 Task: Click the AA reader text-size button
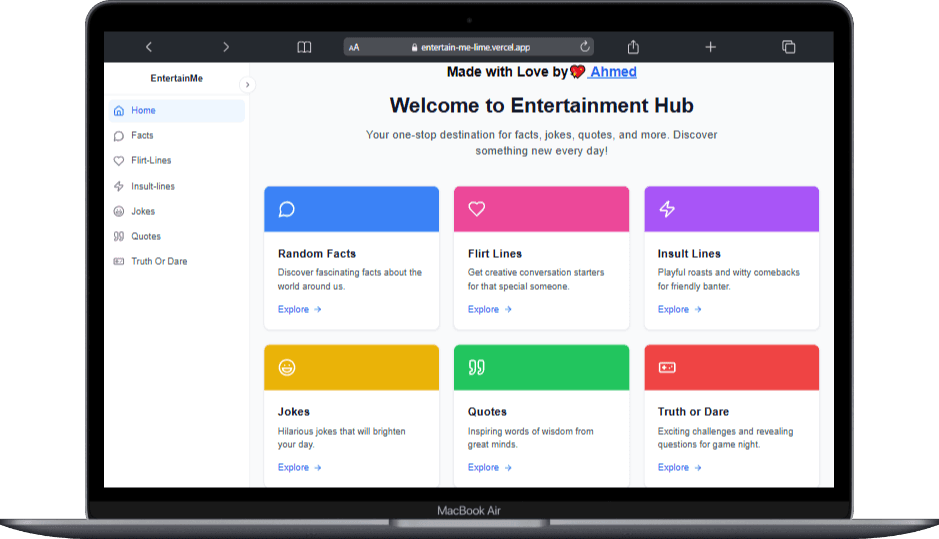(x=354, y=47)
